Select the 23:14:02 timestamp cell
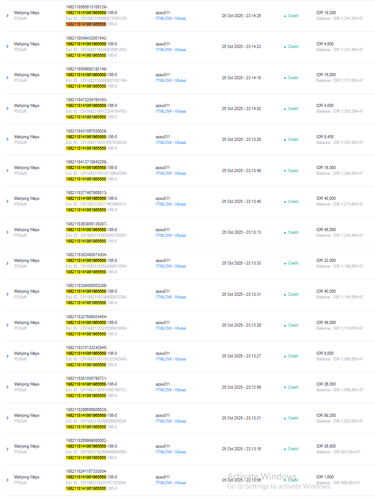The width and height of the screenshot is (375, 500). [241, 109]
